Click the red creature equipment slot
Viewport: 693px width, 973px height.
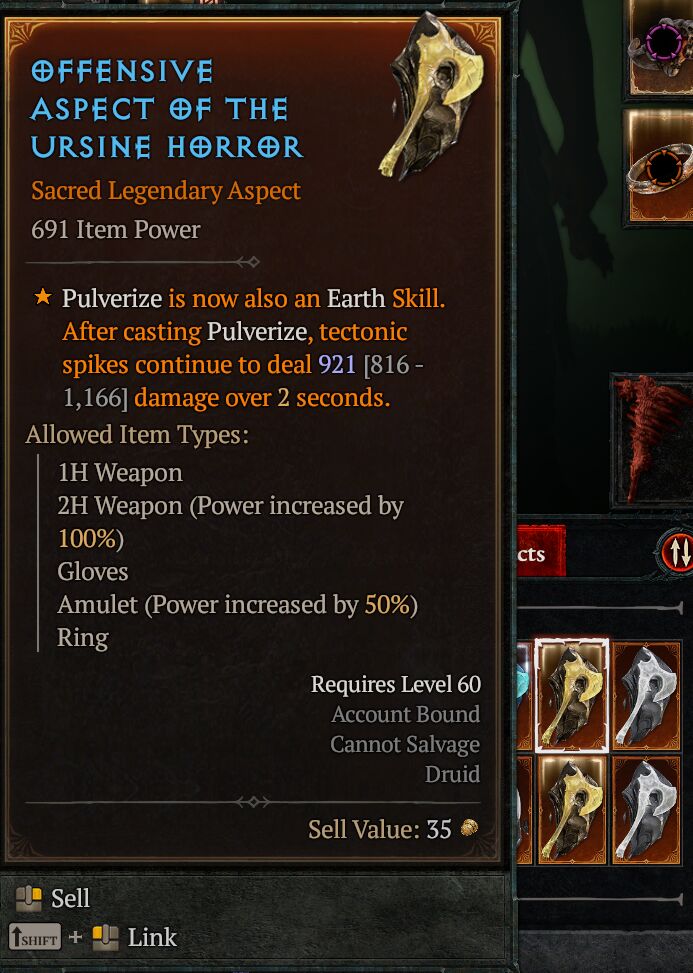653,439
